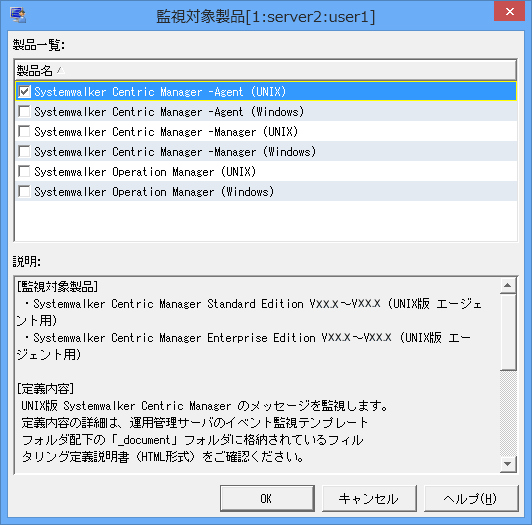The width and height of the screenshot is (532, 525).
Task: Click the description scrollbar thumb
Action: click(508, 332)
